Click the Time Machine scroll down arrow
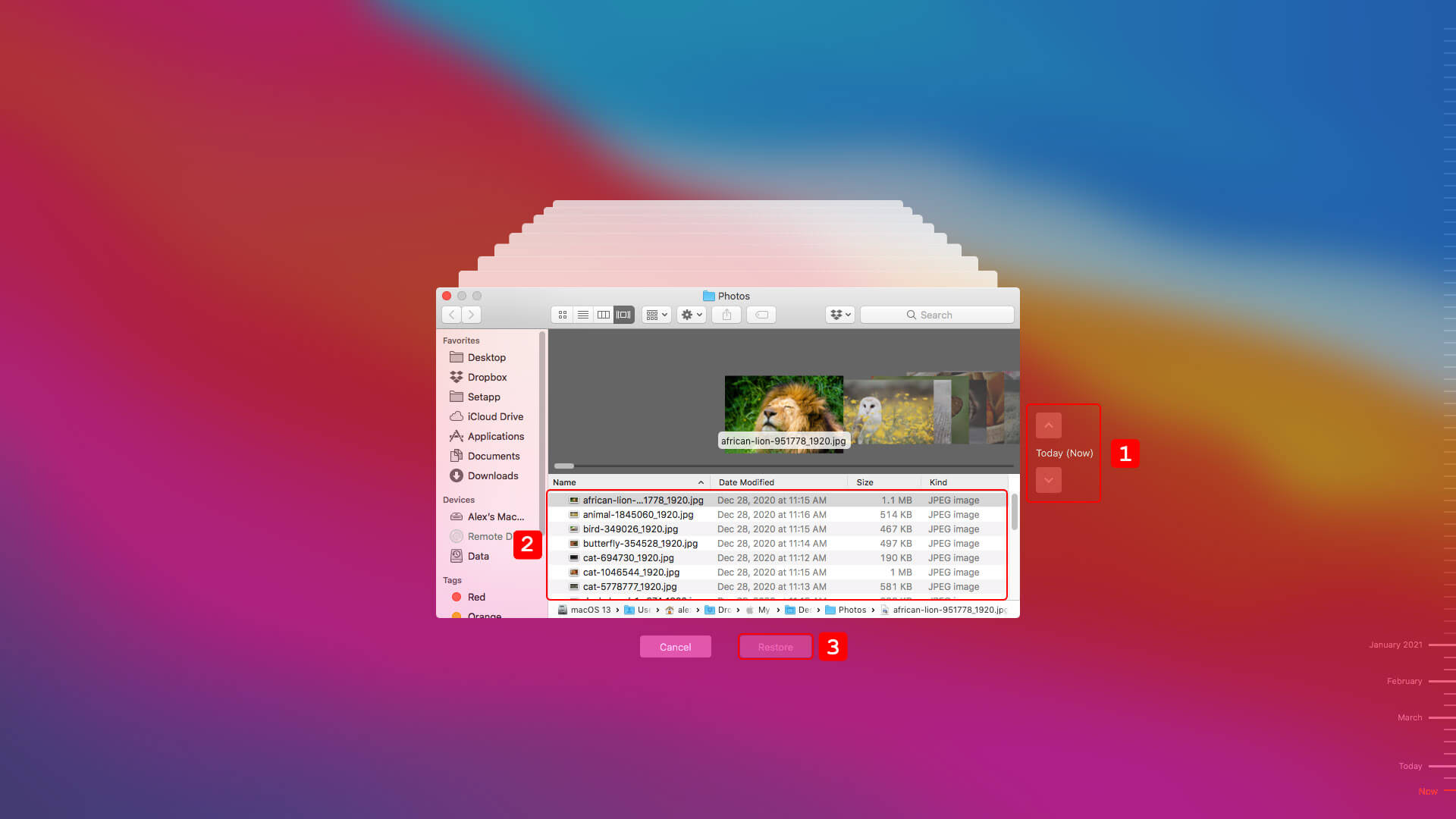This screenshot has width=1456, height=819. point(1048,480)
